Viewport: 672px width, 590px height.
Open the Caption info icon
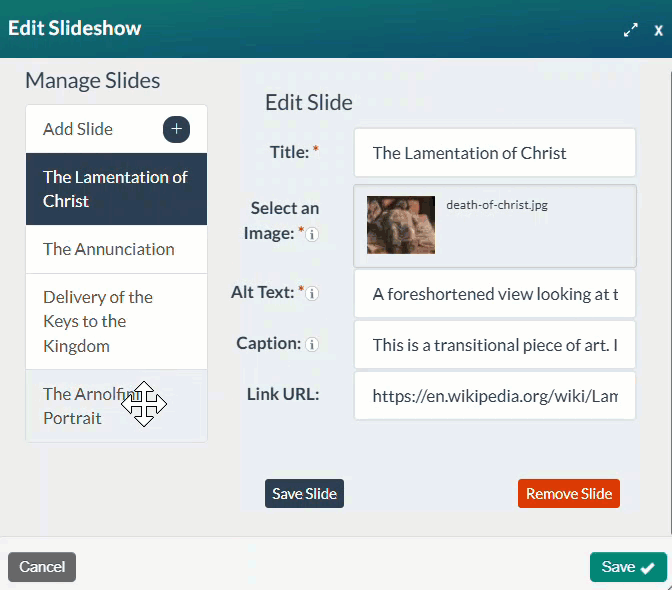(x=312, y=344)
